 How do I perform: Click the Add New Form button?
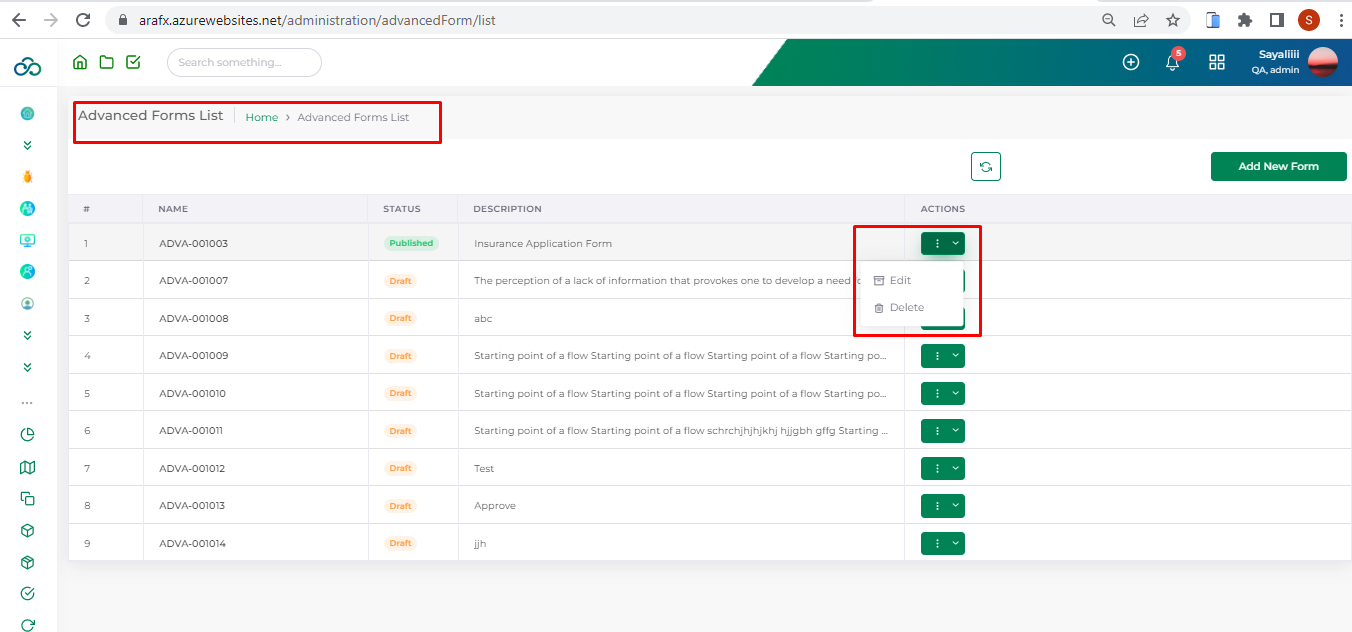(1278, 167)
